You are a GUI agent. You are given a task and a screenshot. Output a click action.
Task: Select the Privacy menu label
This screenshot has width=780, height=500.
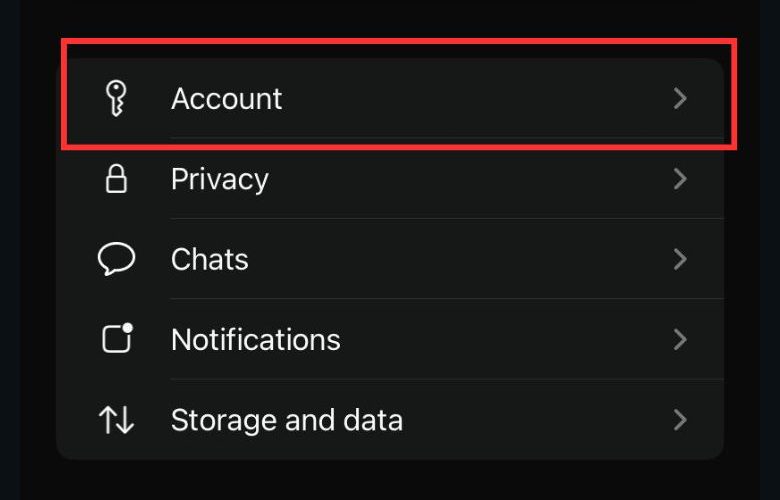pyautogui.click(x=220, y=179)
